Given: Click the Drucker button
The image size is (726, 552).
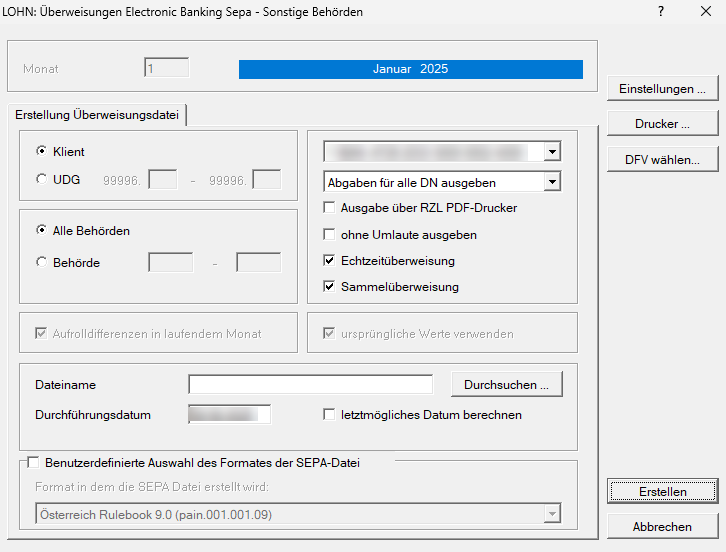Looking at the screenshot, I should pyautogui.click(x=662, y=125).
